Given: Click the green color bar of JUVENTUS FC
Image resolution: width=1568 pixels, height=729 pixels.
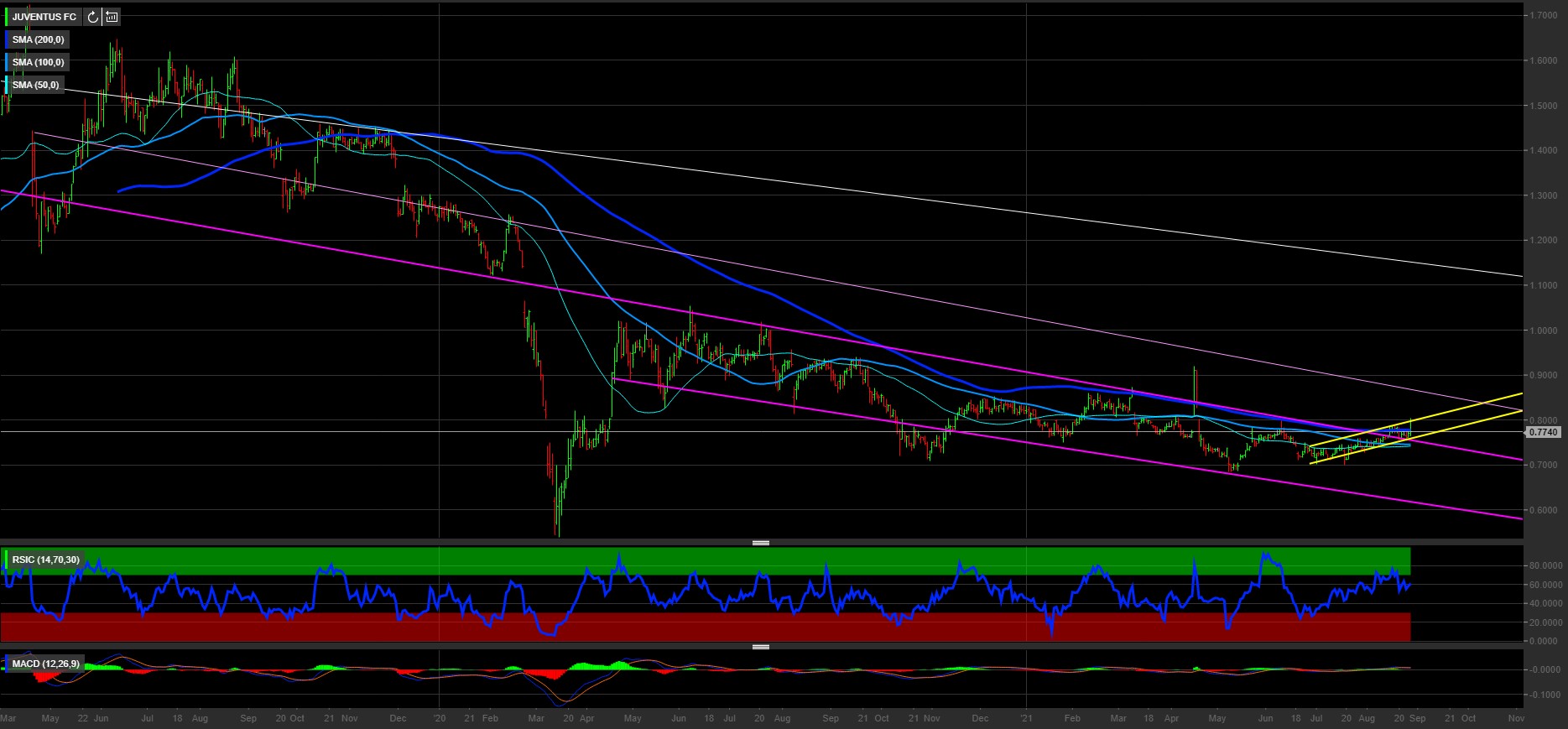Looking at the screenshot, I should [x=7, y=17].
